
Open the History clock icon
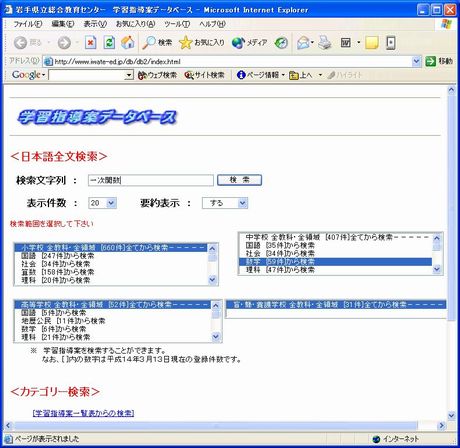[281, 43]
